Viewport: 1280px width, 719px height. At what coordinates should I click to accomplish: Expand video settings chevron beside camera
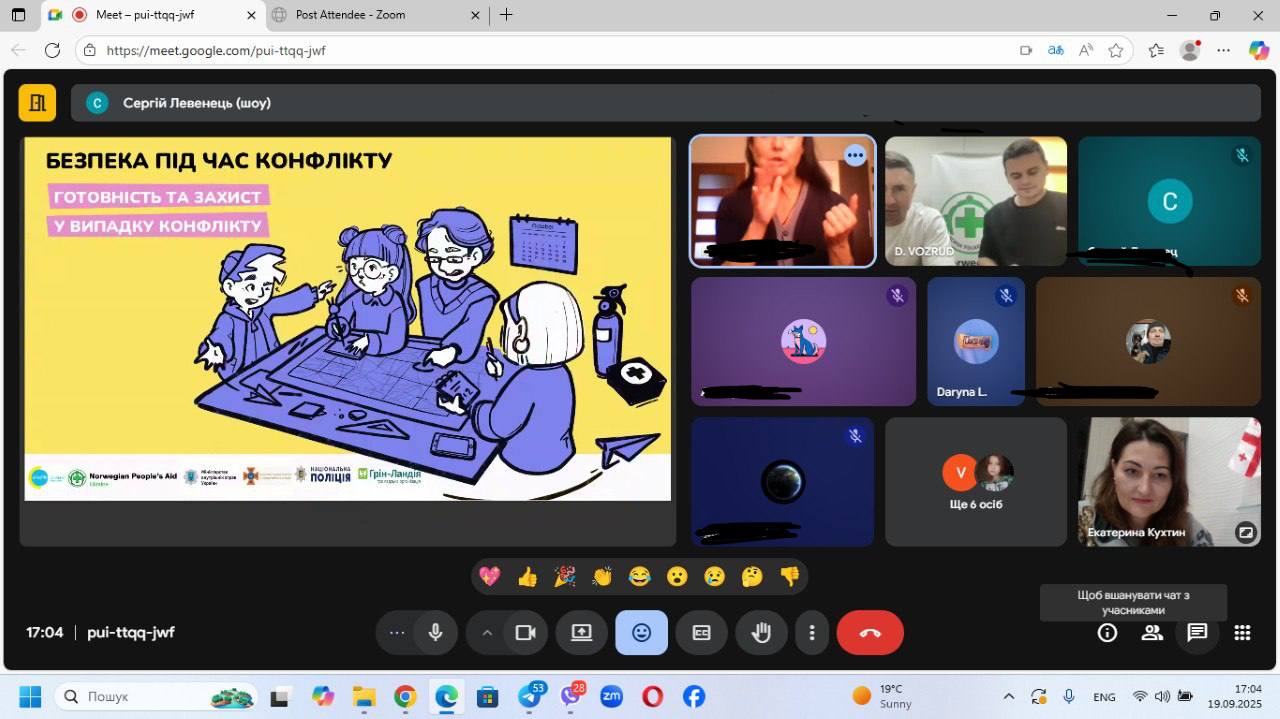click(x=487, y=633)
